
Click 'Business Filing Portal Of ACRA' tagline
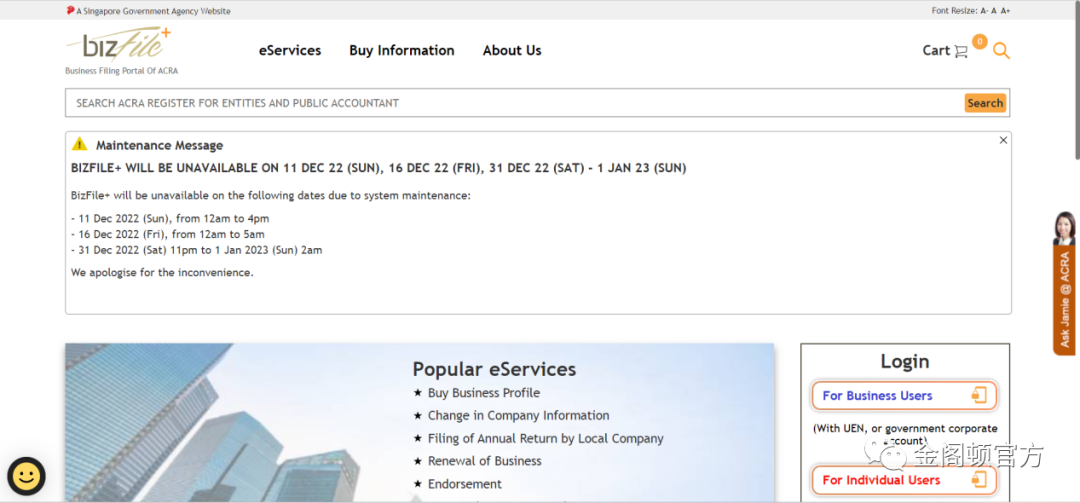[121, 71]
